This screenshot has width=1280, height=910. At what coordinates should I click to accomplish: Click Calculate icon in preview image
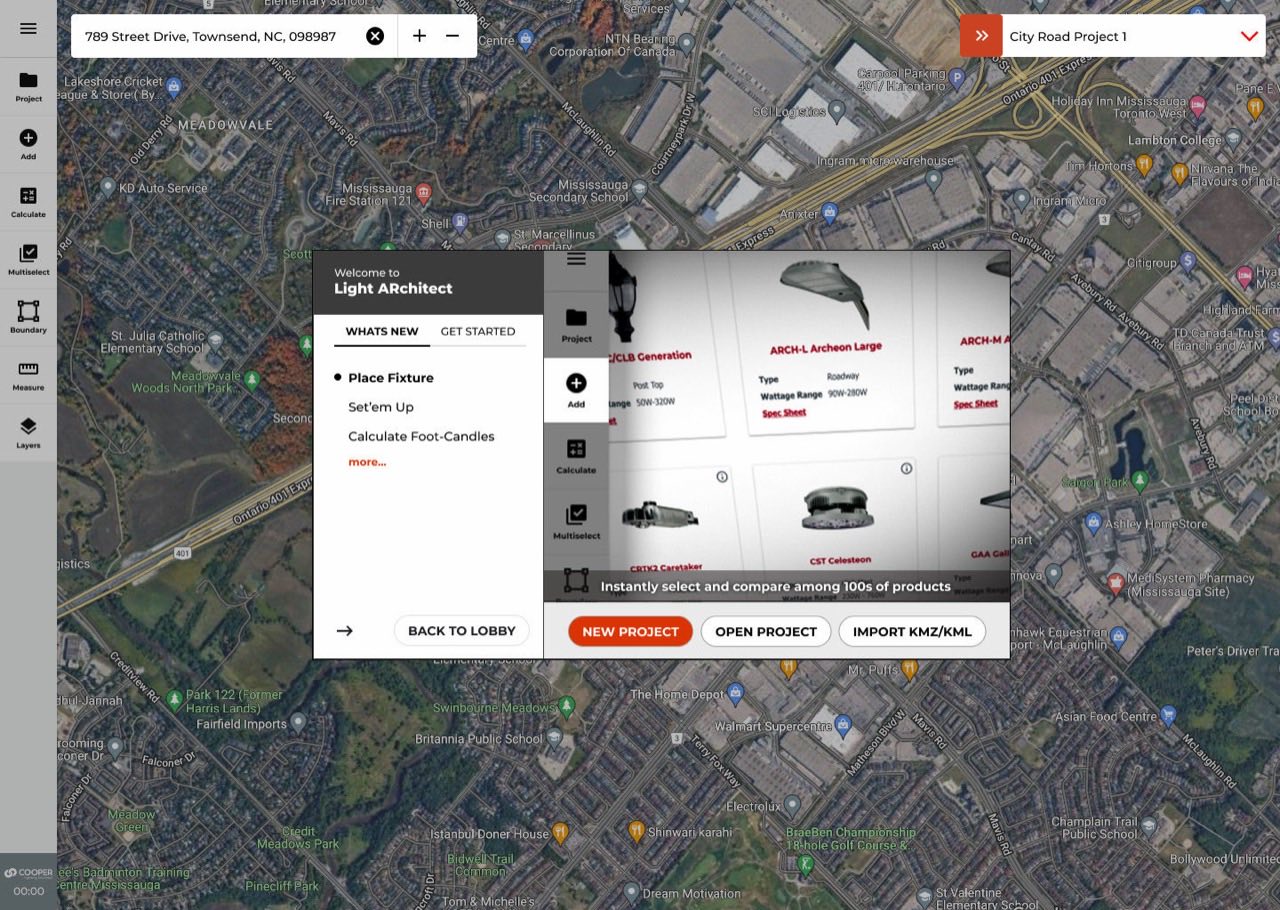click(x=576, y=456)
